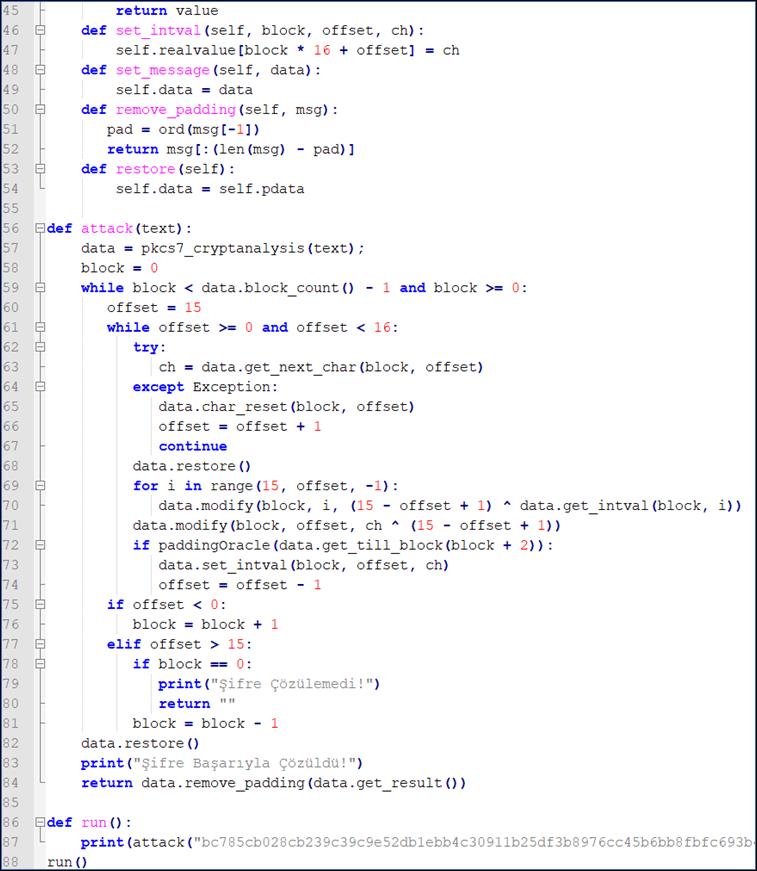Collapse the set_message function fold marker

tap(40, 70)
